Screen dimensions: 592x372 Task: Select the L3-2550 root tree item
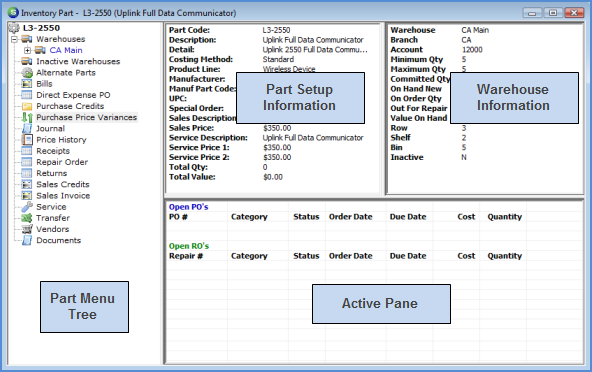click(41, 28)
